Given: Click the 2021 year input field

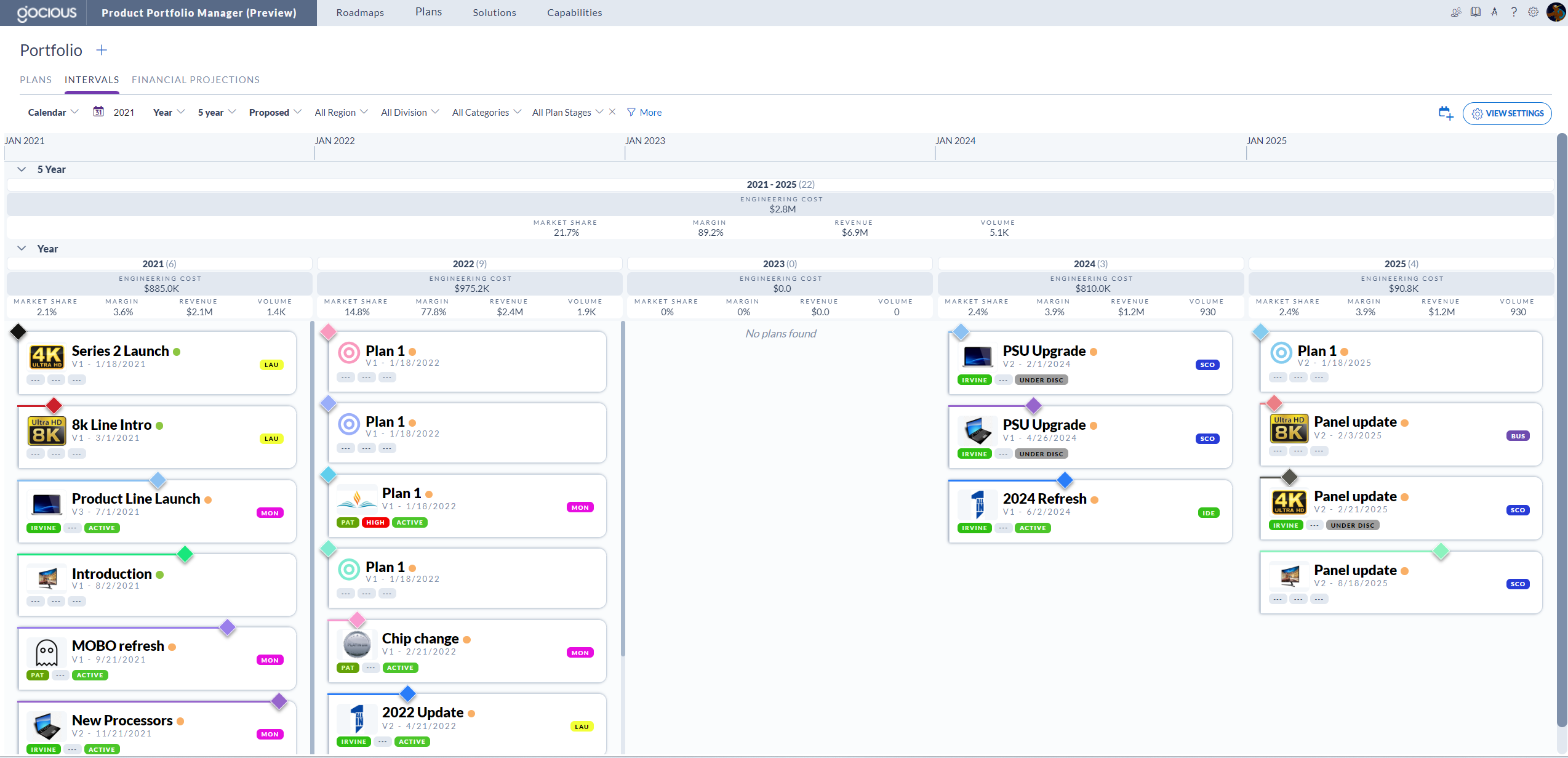Looking at the screenshot, I should click(124, 112).
